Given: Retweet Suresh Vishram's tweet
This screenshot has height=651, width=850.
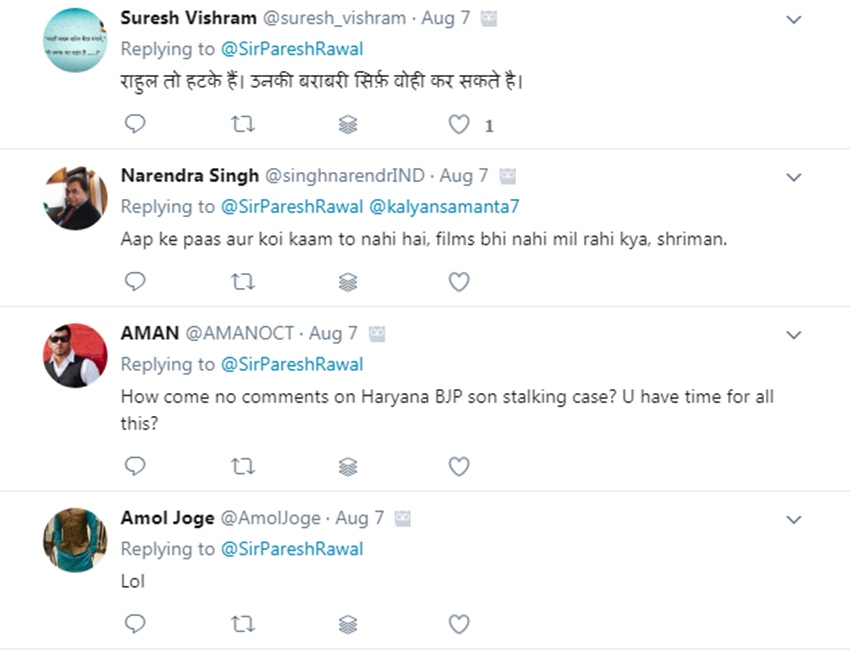Looking at the screenshot, I should (x=243, y=124).
